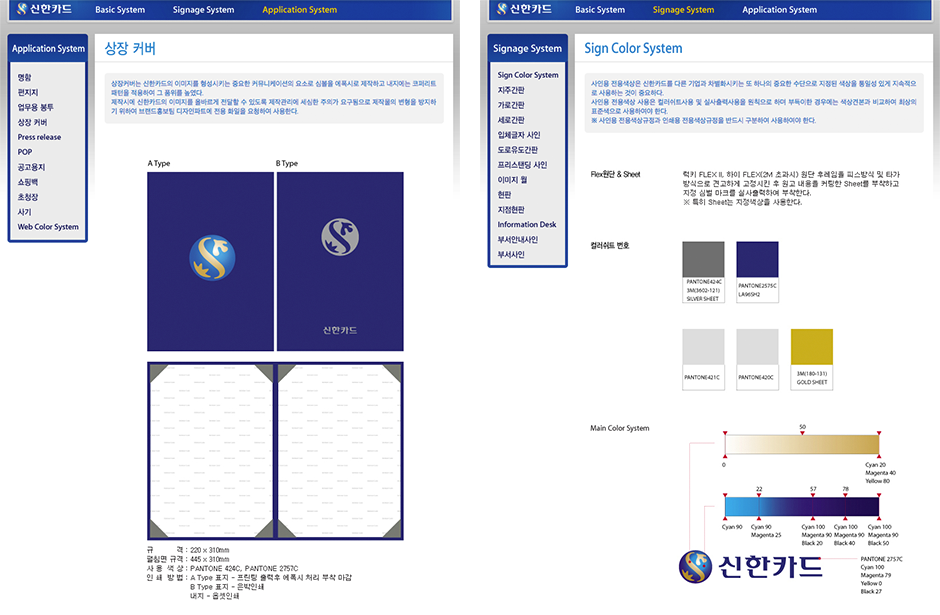Viewport: 940px width, 615px height.
Task: Click the A Type caption
Action: (x=159, y=163)
